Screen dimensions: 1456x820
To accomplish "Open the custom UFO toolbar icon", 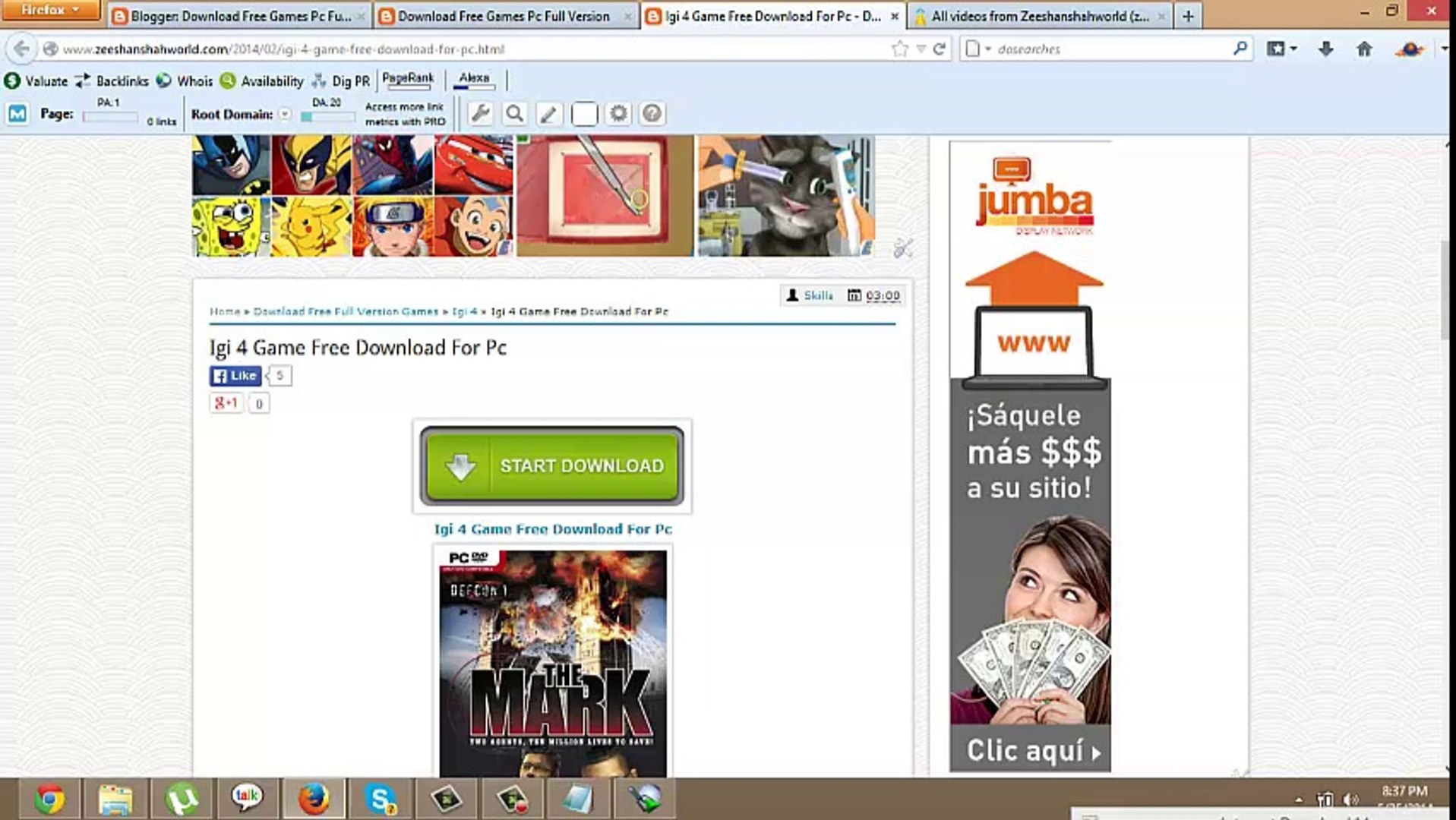I will tap(1409, 49).
